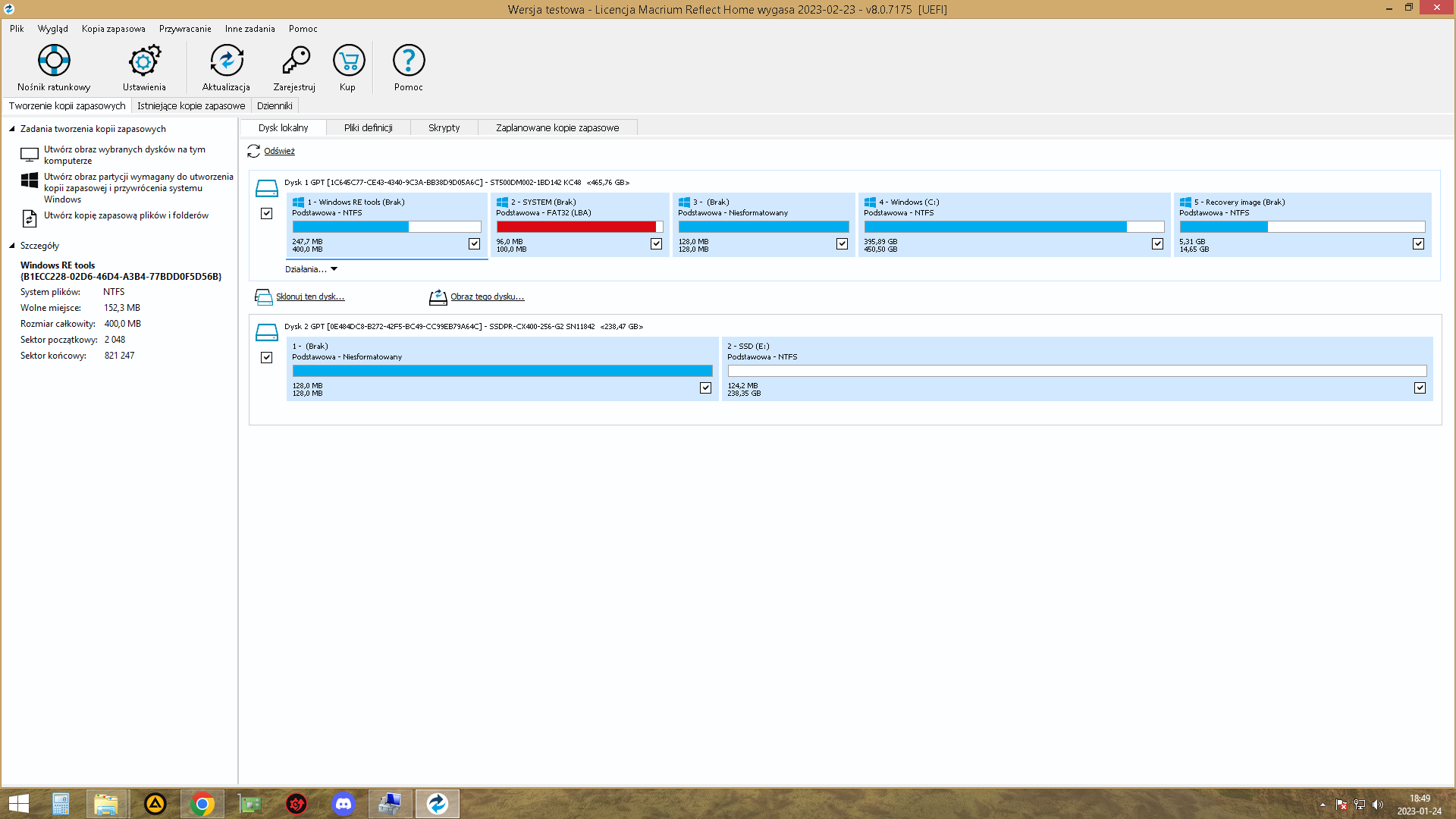Create backup of files and folders icon
The image size is (1456, 819).
coord(29,219)
